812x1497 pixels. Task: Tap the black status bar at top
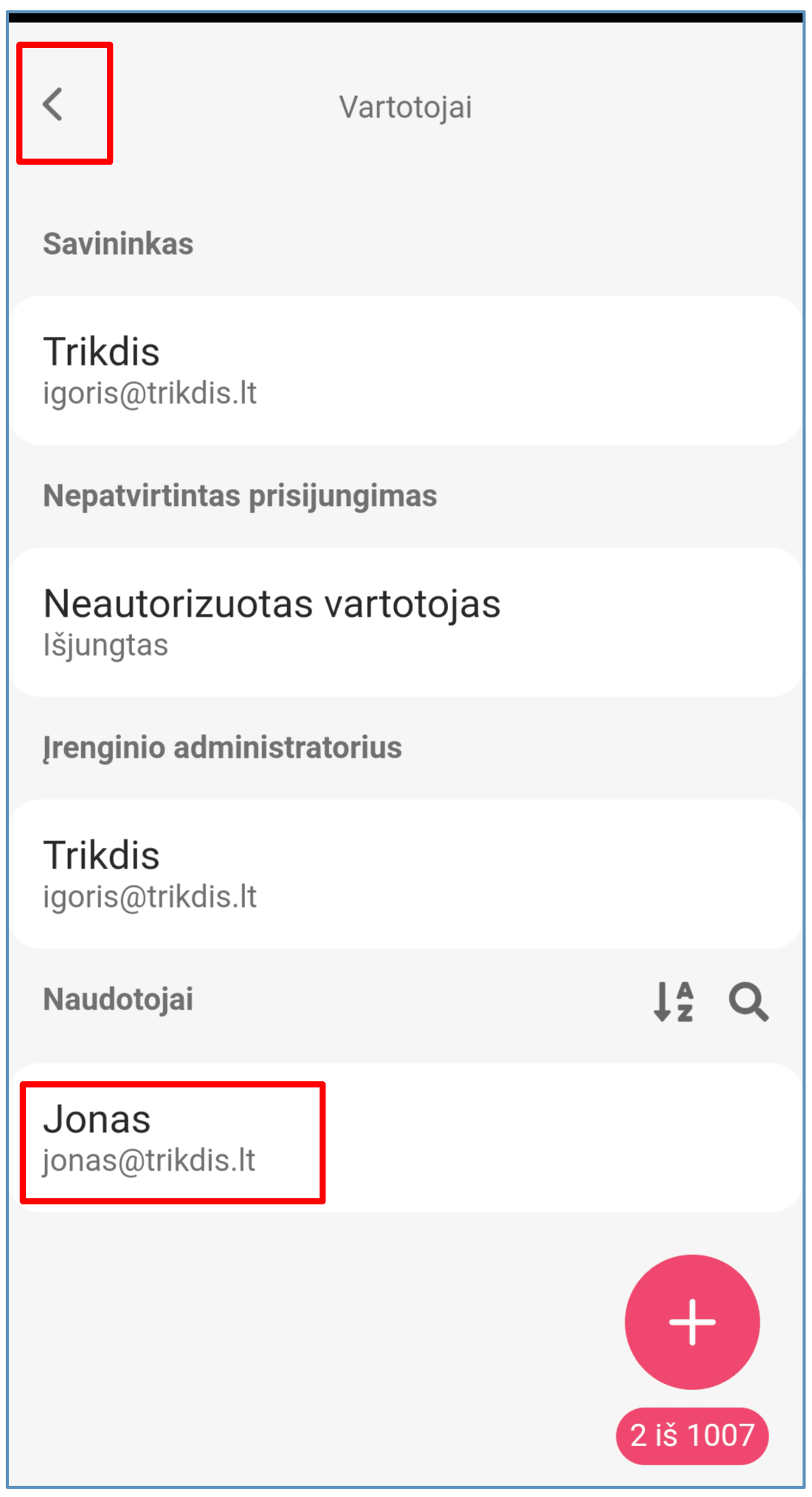[405, 17]
